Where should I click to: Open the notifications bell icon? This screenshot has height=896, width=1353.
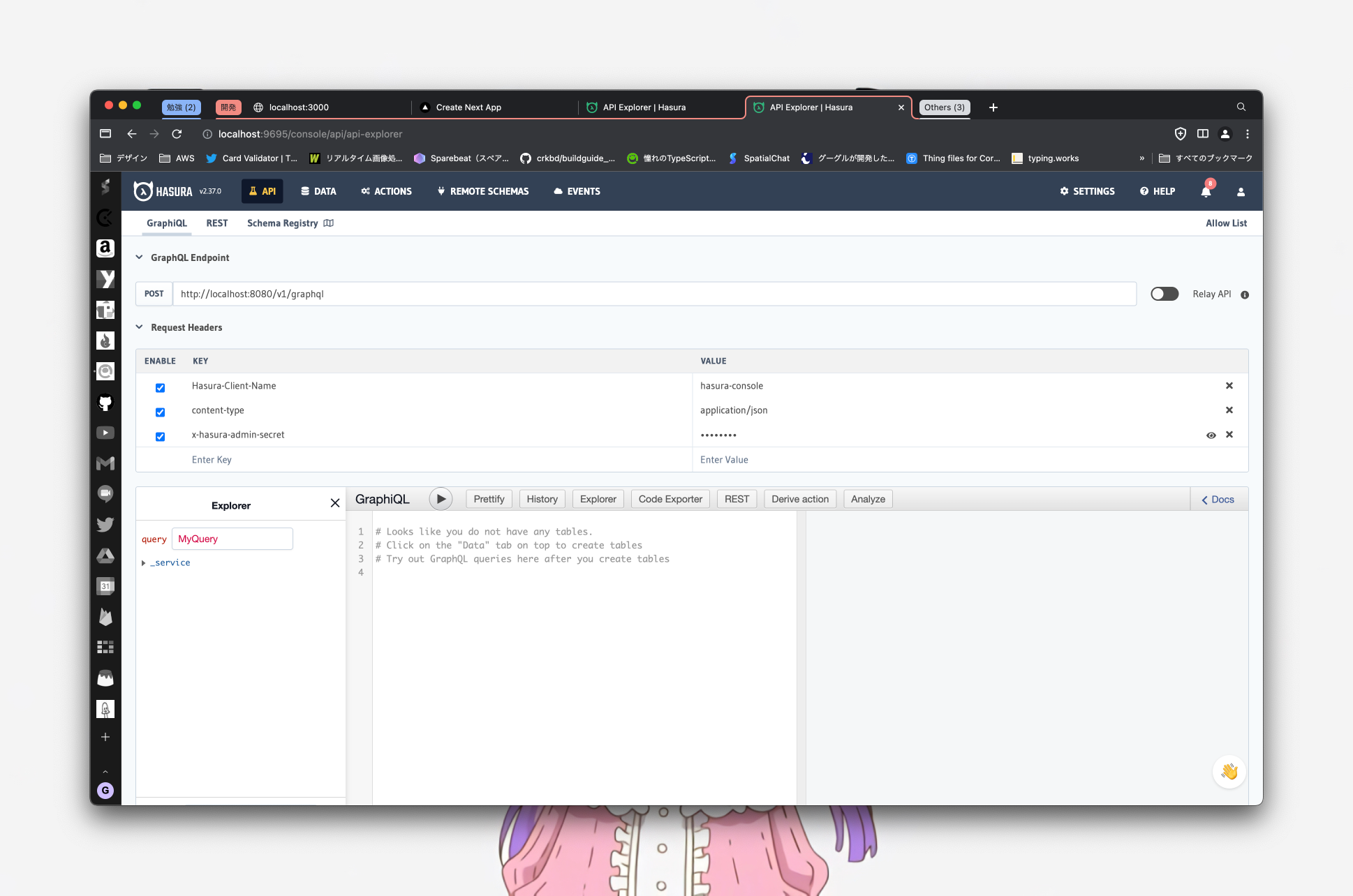pyautogui.click(x=1206, y=191)
